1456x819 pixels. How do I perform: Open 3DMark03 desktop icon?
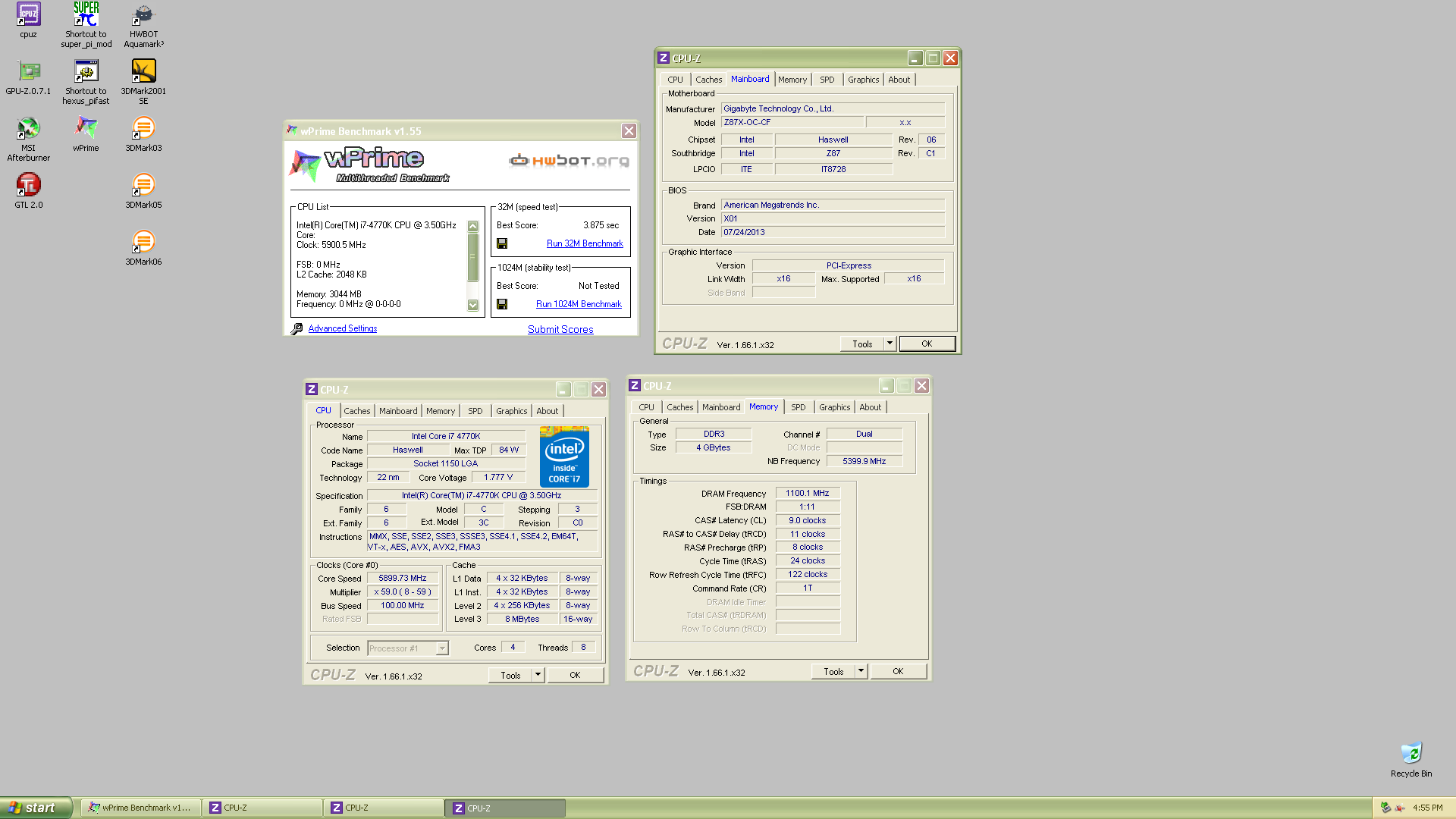pyautogui.click(x=143, y=133)
